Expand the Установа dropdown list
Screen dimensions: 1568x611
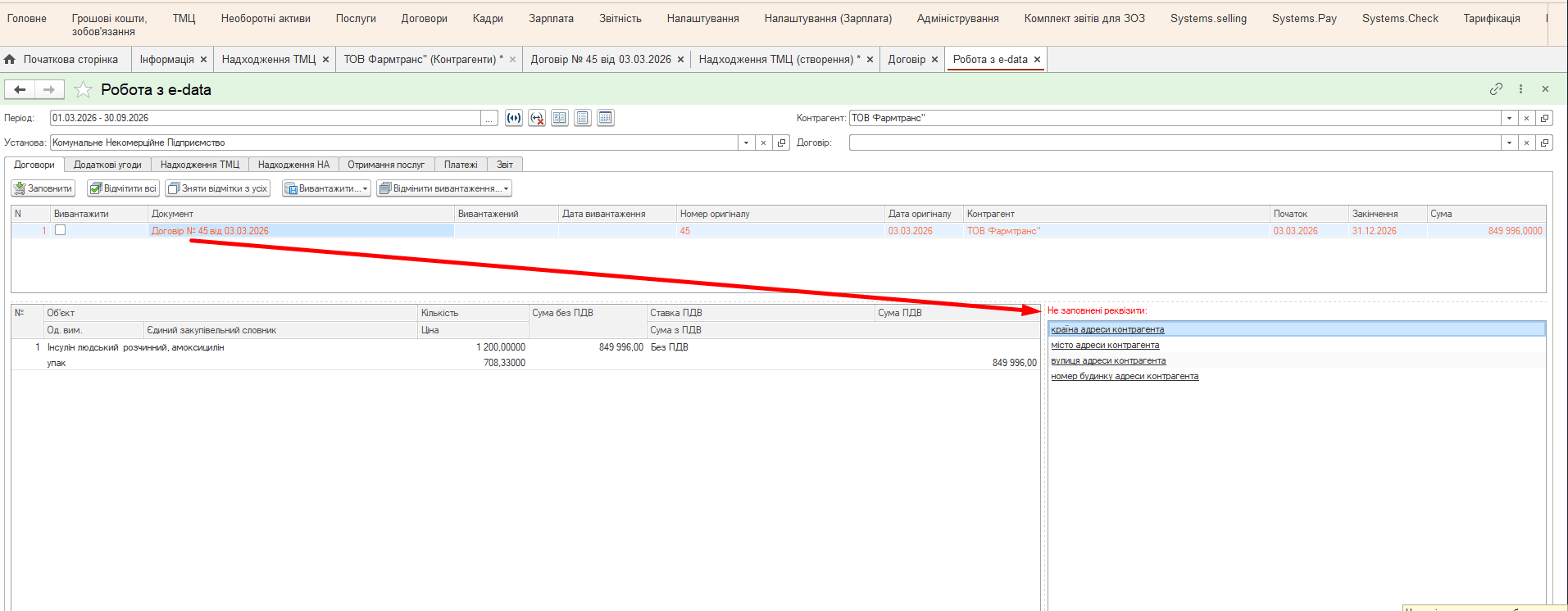click(746, 143)
